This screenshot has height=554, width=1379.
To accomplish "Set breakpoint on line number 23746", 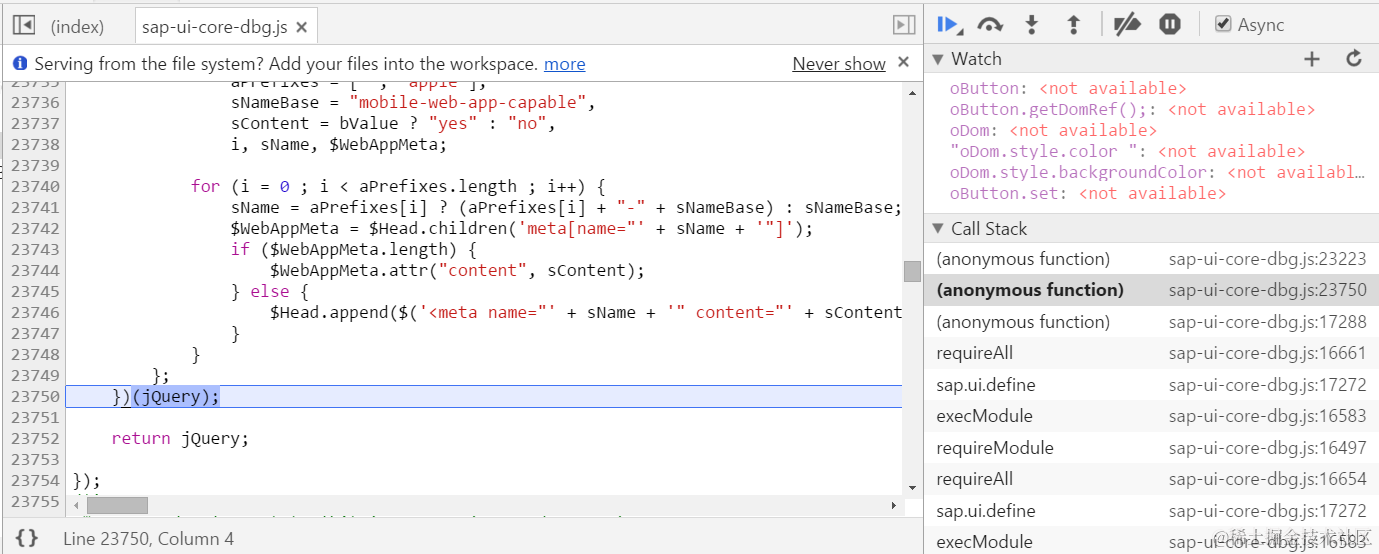I will pos(35,312).
